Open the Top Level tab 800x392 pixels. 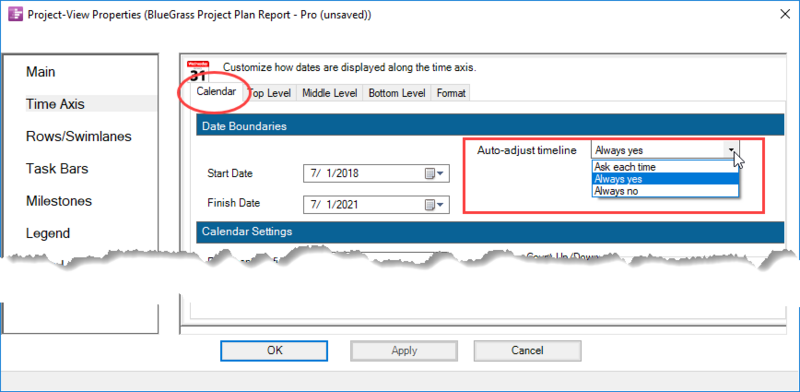(269, 93)
